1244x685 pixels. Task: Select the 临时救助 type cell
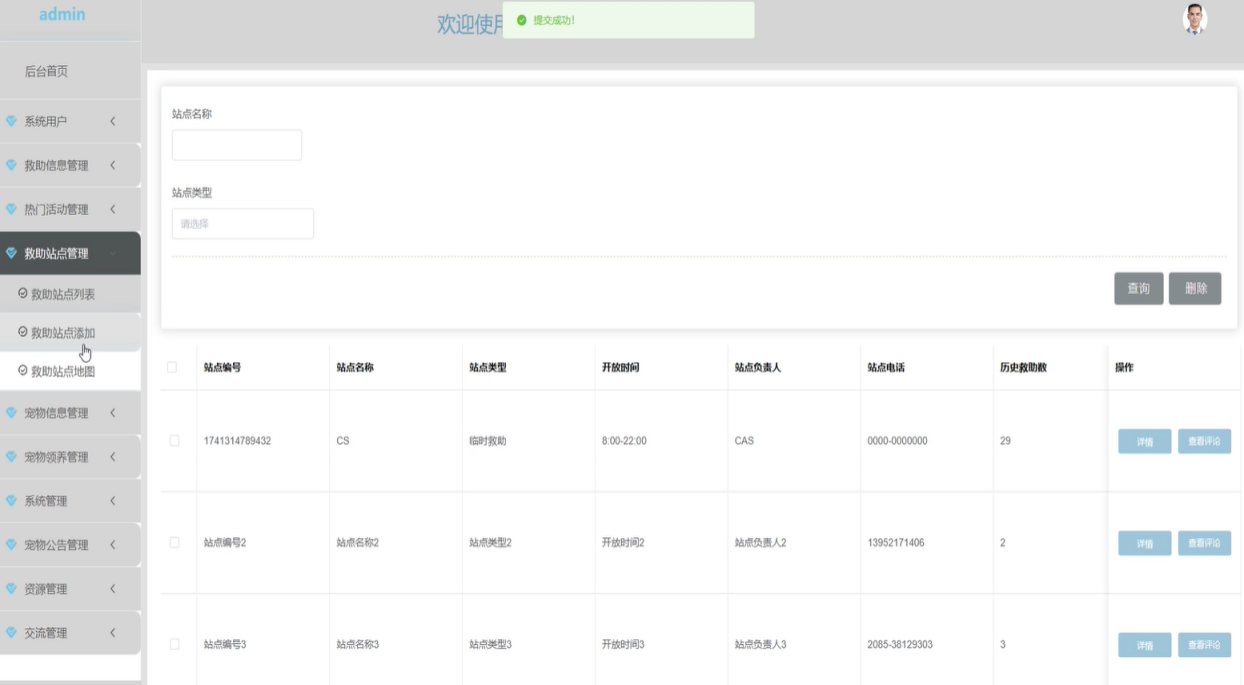[x=487, y=440]
